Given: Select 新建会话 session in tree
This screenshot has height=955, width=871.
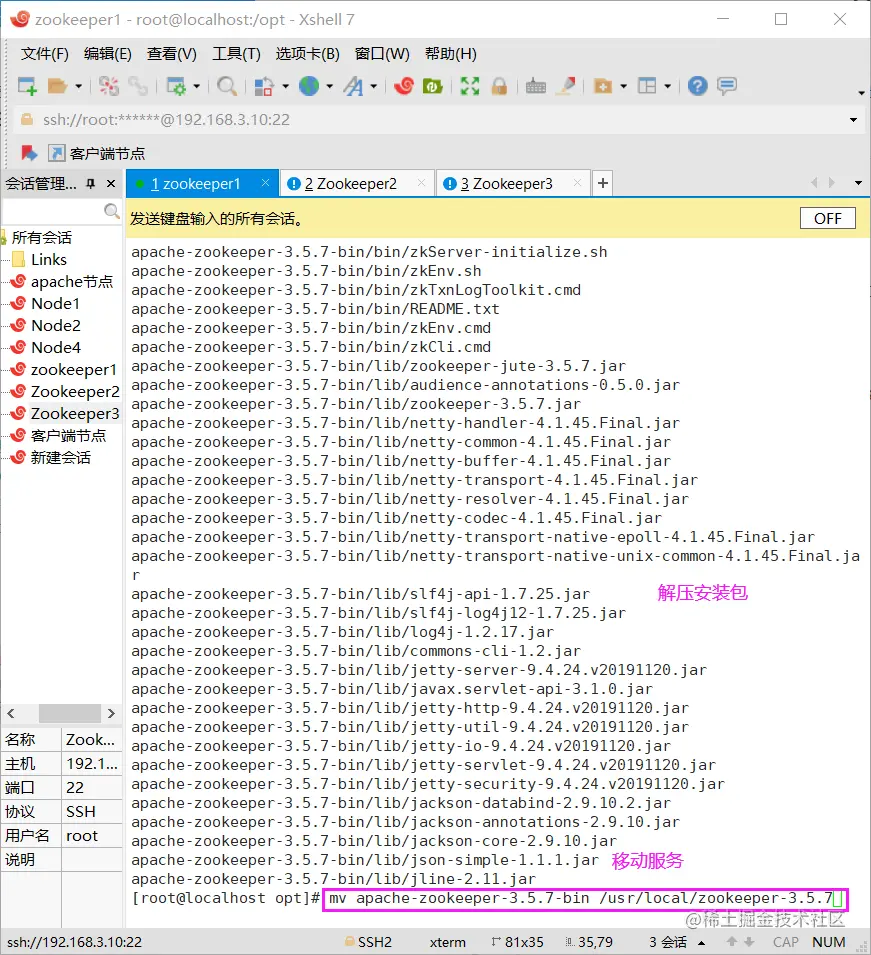Looking at the screenshot, I should coord(60,457).
